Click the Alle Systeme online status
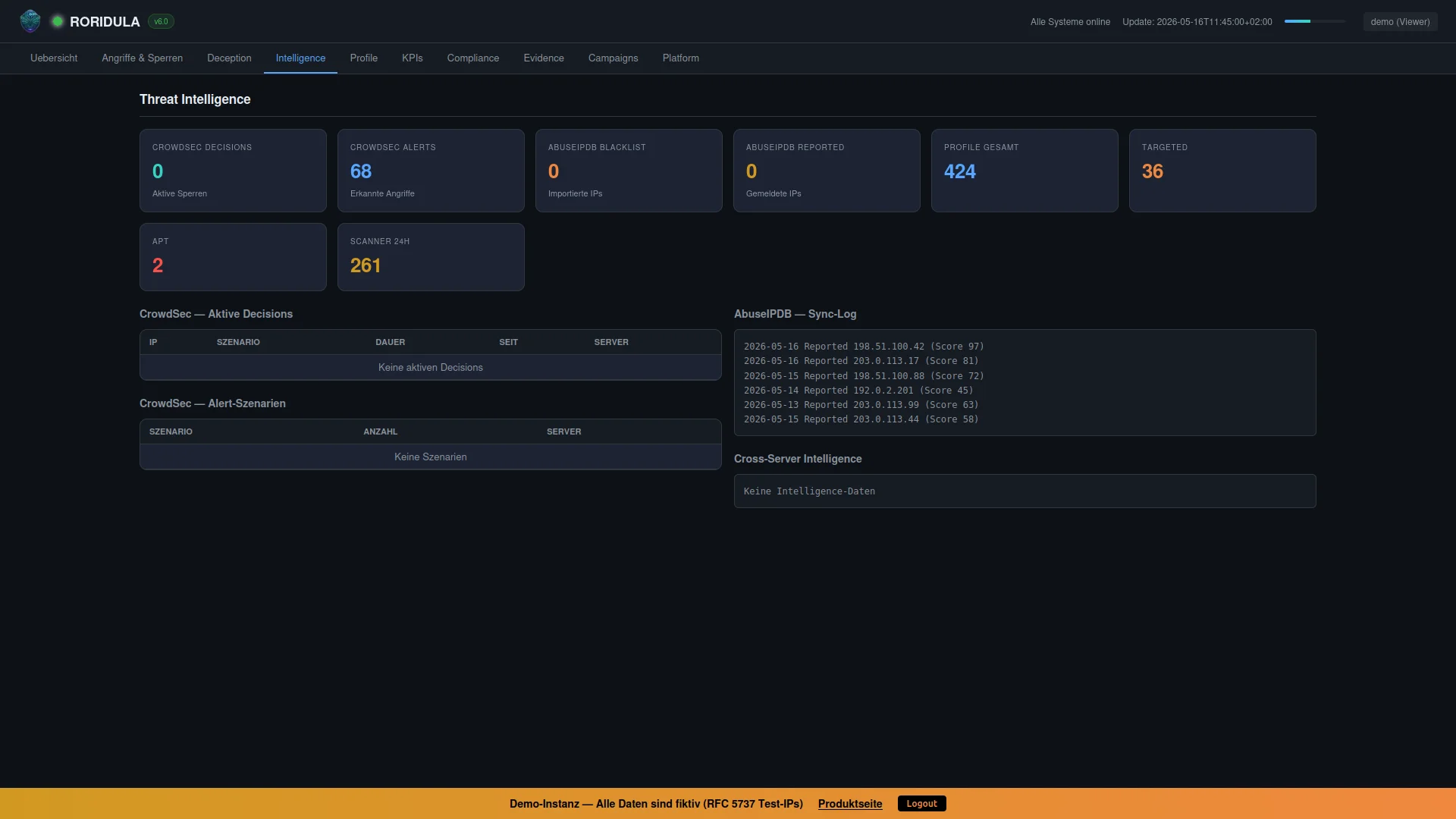This screenshot has height=819, width=1456. [1070, 22]
